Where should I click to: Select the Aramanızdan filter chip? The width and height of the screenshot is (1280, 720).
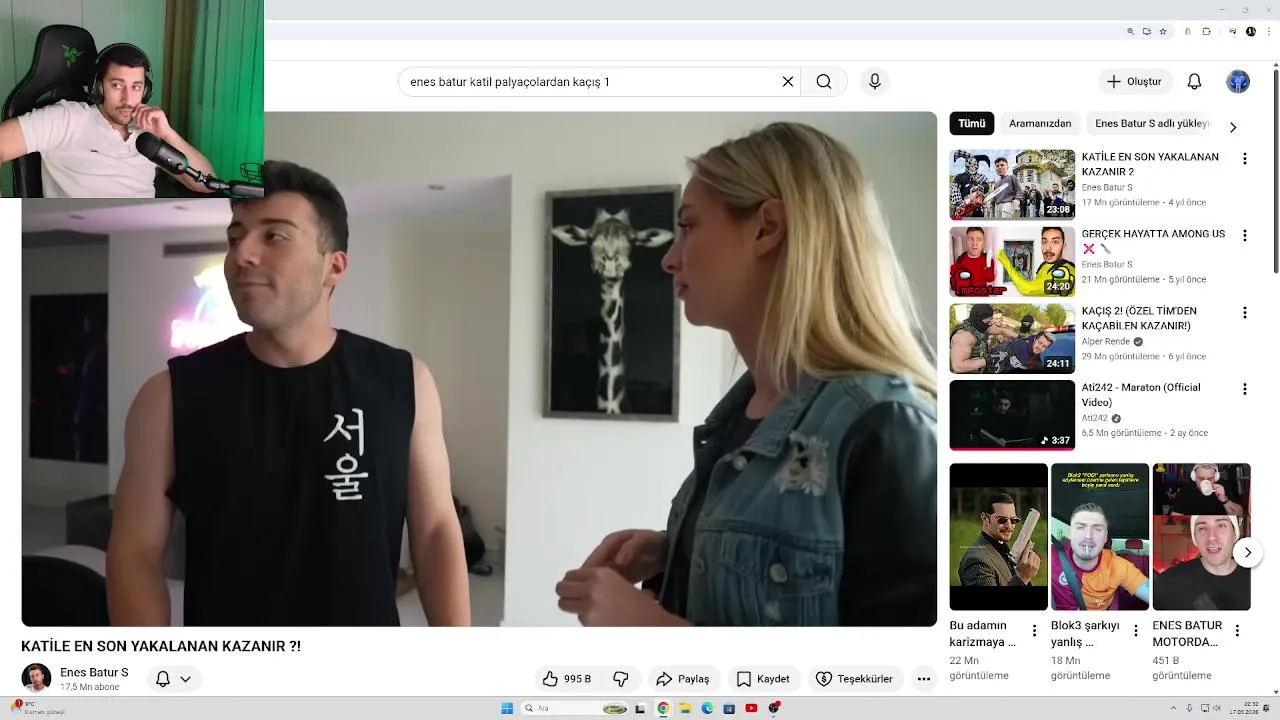(1040, 124)
